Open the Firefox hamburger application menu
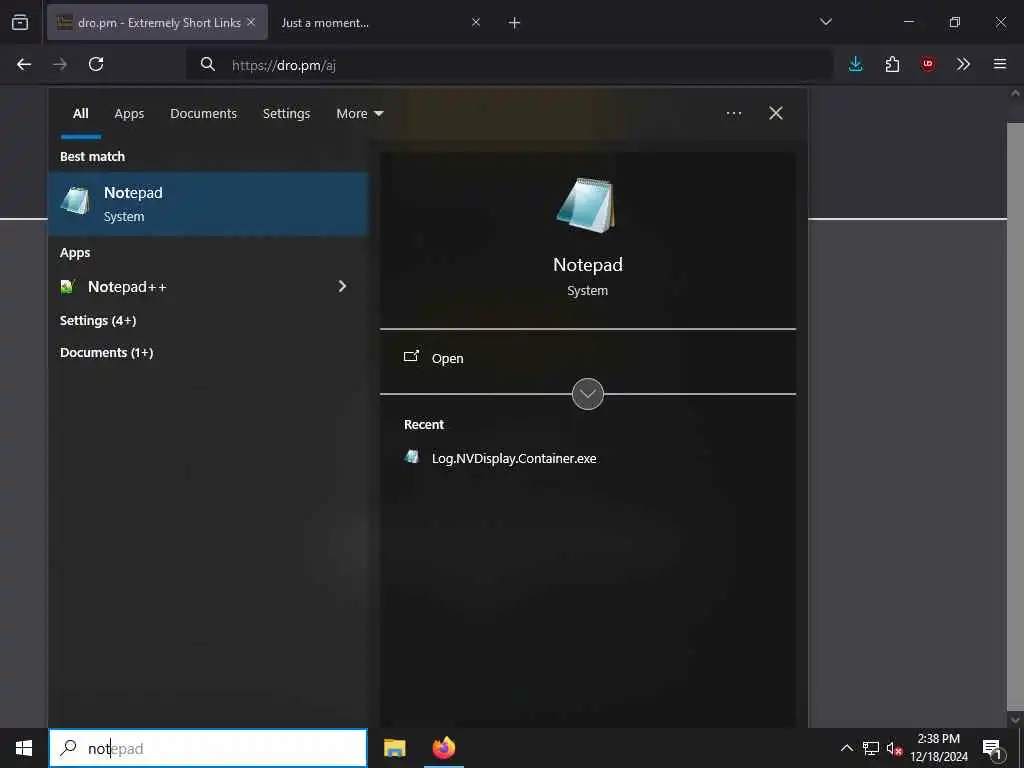 [1000, 64]
